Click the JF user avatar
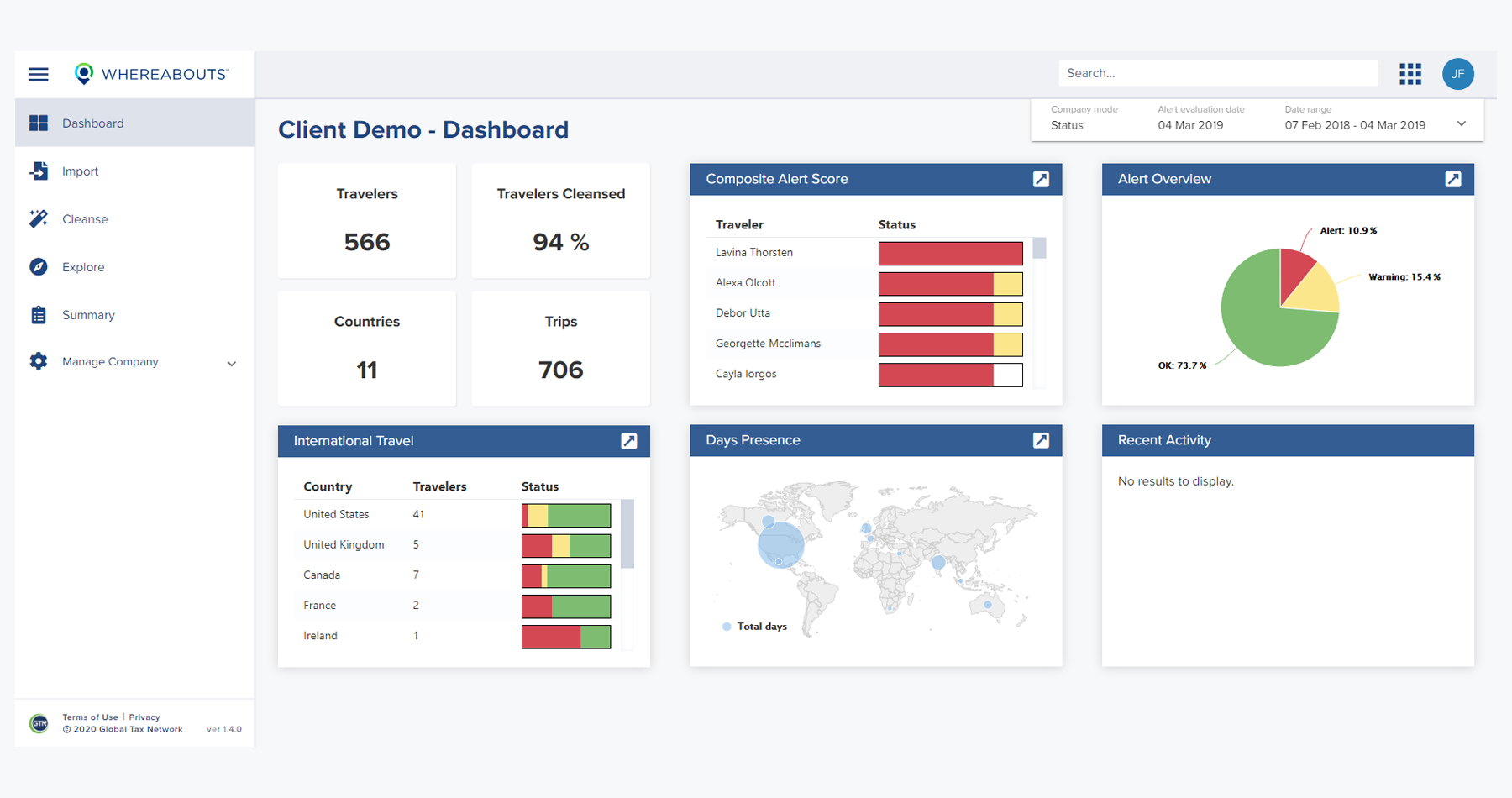This screenshot has height=798, width=1512. tap(1458, 74)
